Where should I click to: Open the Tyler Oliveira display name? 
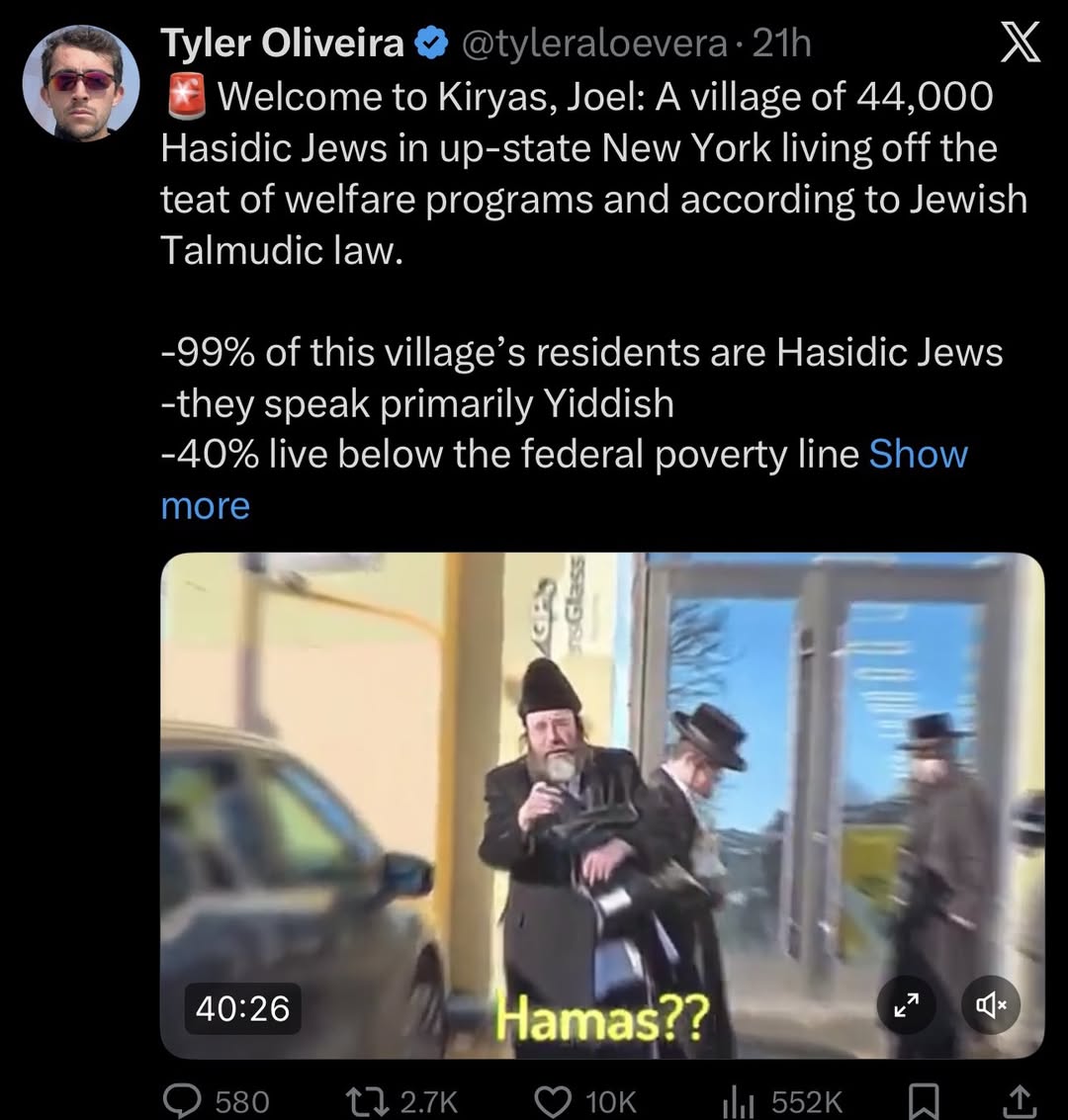pyautogui.click(x=282, y=43)
